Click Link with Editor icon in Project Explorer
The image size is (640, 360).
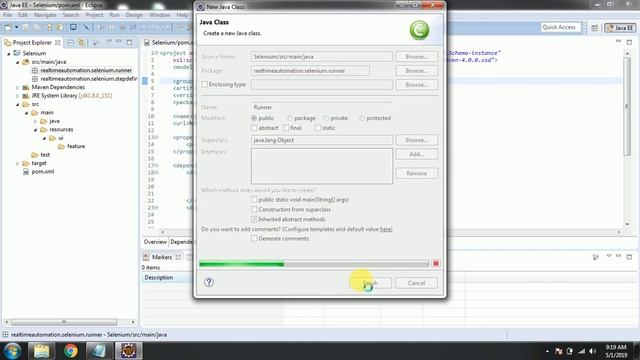click(81, 42)
